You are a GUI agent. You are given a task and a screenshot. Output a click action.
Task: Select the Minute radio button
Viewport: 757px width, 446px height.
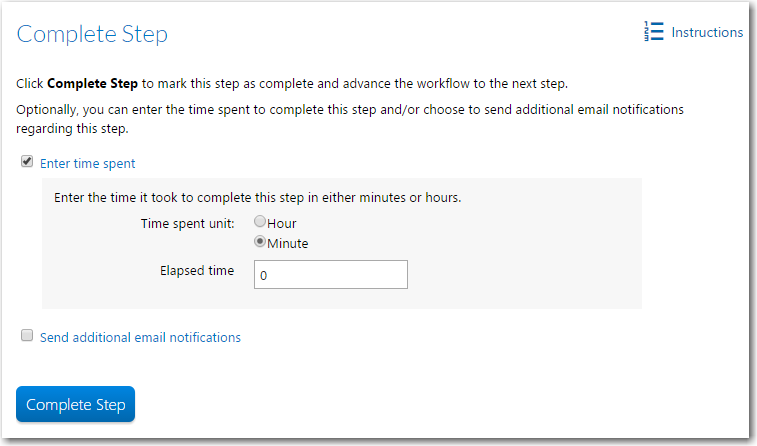coord(260,242)
